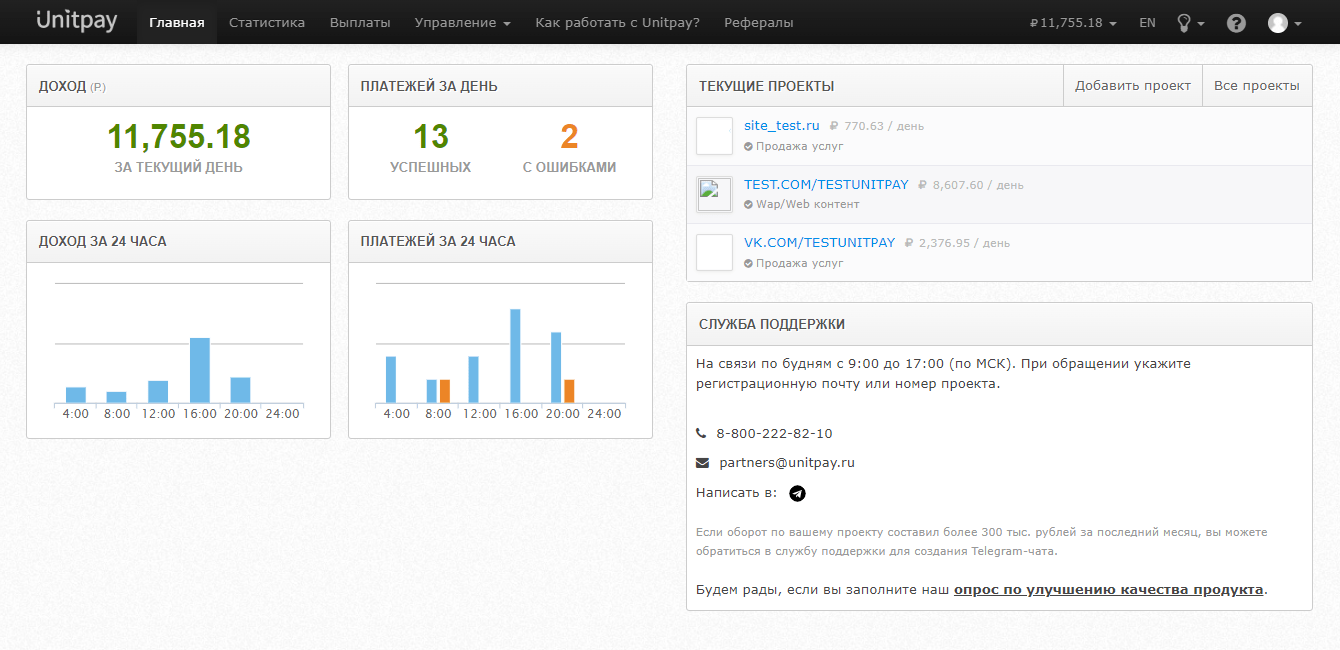Switch language to EN
The height and width of the screenshot is (650, 1340).
point(1147,22)
